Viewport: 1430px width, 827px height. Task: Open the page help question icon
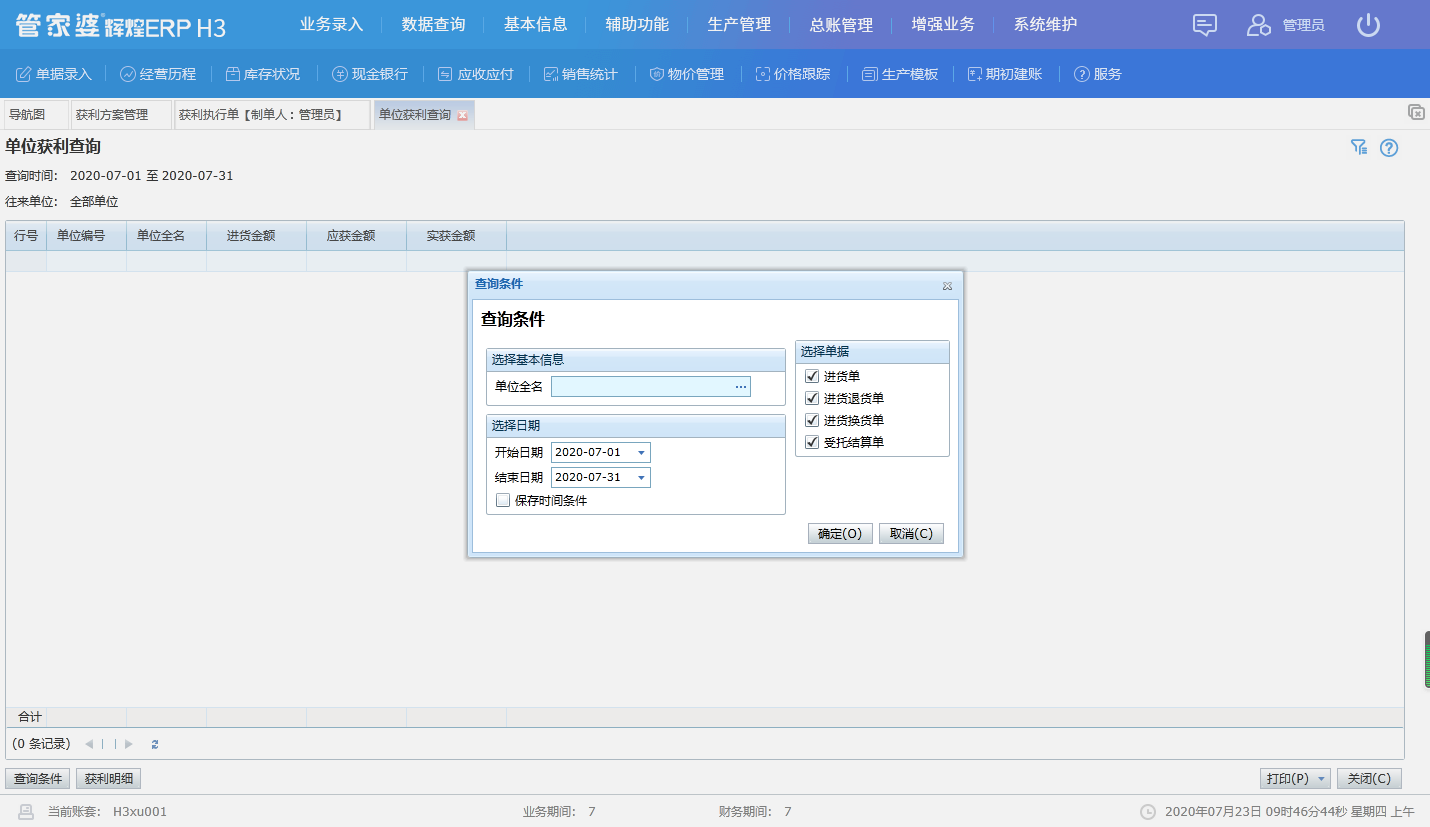(x=1389, y=148)
